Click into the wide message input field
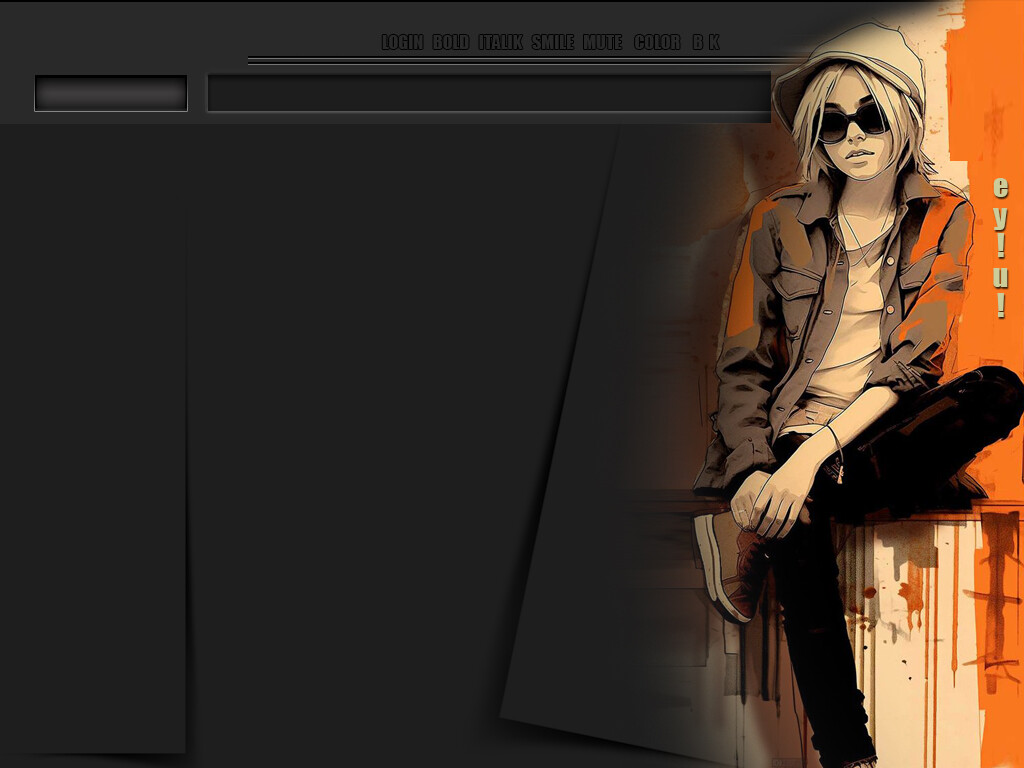The height and width of the screenshot is (768, 1024). (488, 93)
